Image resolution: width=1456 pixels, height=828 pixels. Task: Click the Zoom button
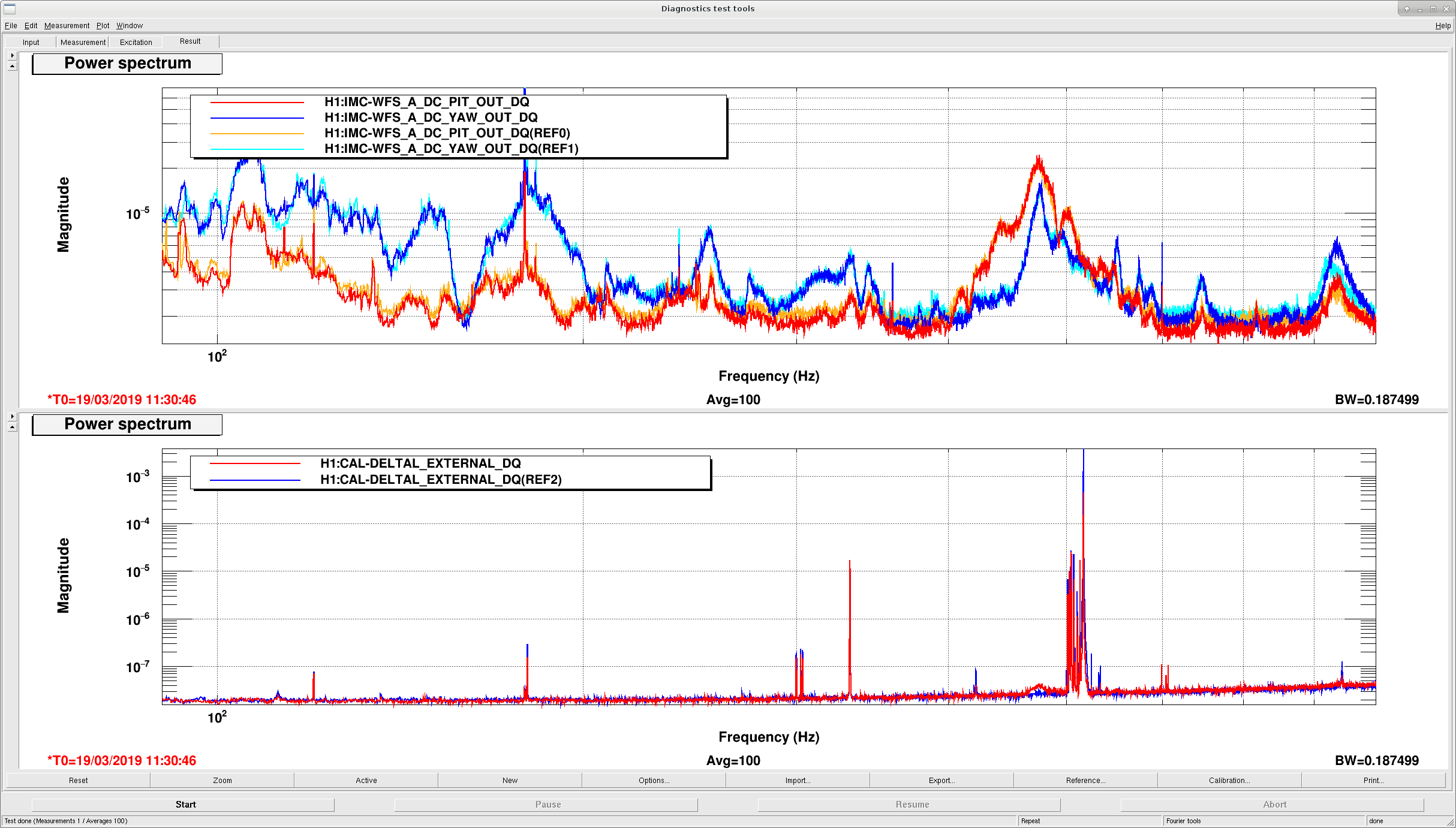tap(222, 780)
